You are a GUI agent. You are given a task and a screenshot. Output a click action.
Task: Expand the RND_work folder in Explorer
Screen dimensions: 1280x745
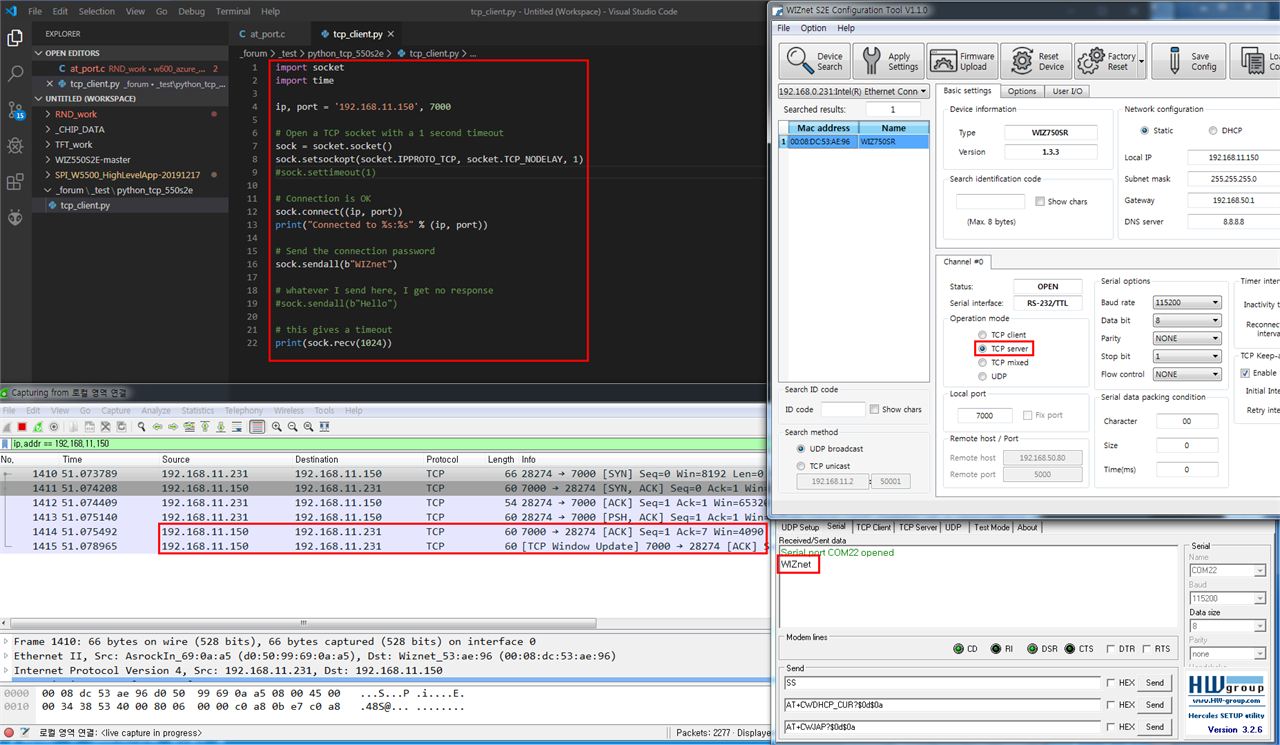tap(130, 114)
